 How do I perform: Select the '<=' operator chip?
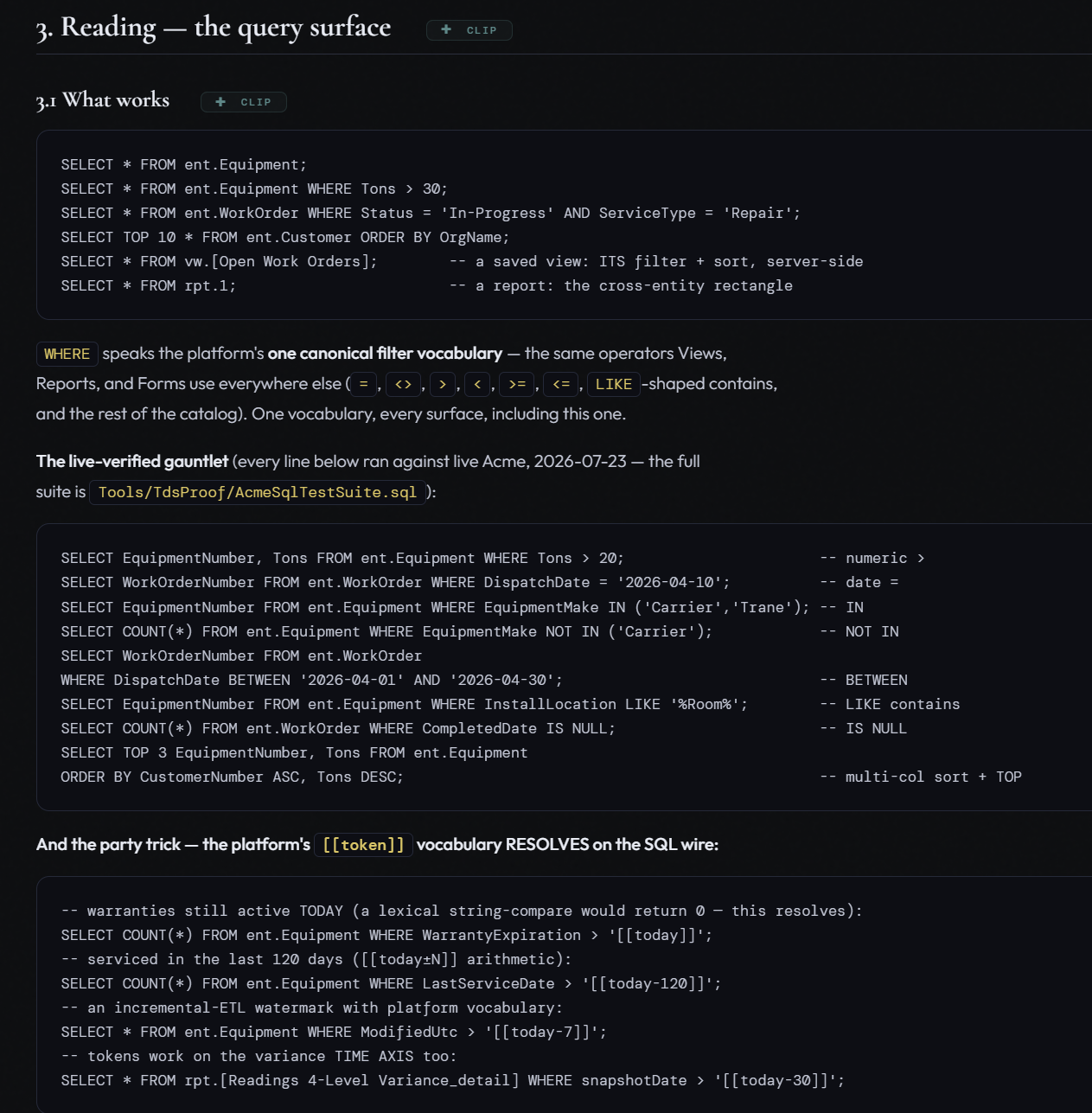coord(561,384)
